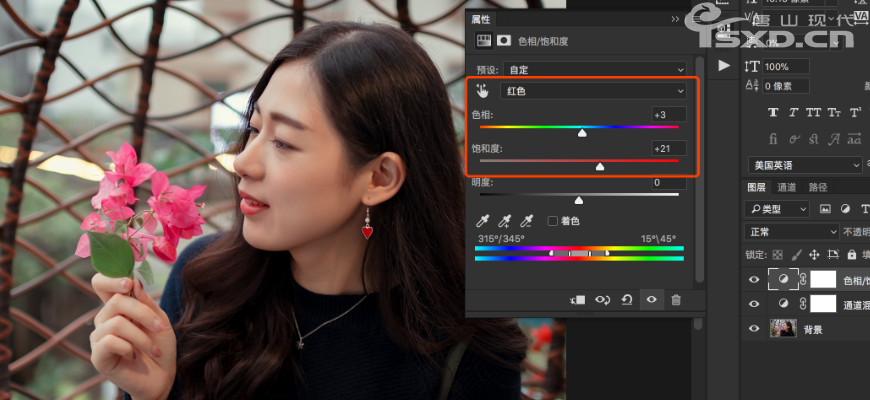Switch to the 路径 tab
This screenshot has height=400, width=870.
818,187
